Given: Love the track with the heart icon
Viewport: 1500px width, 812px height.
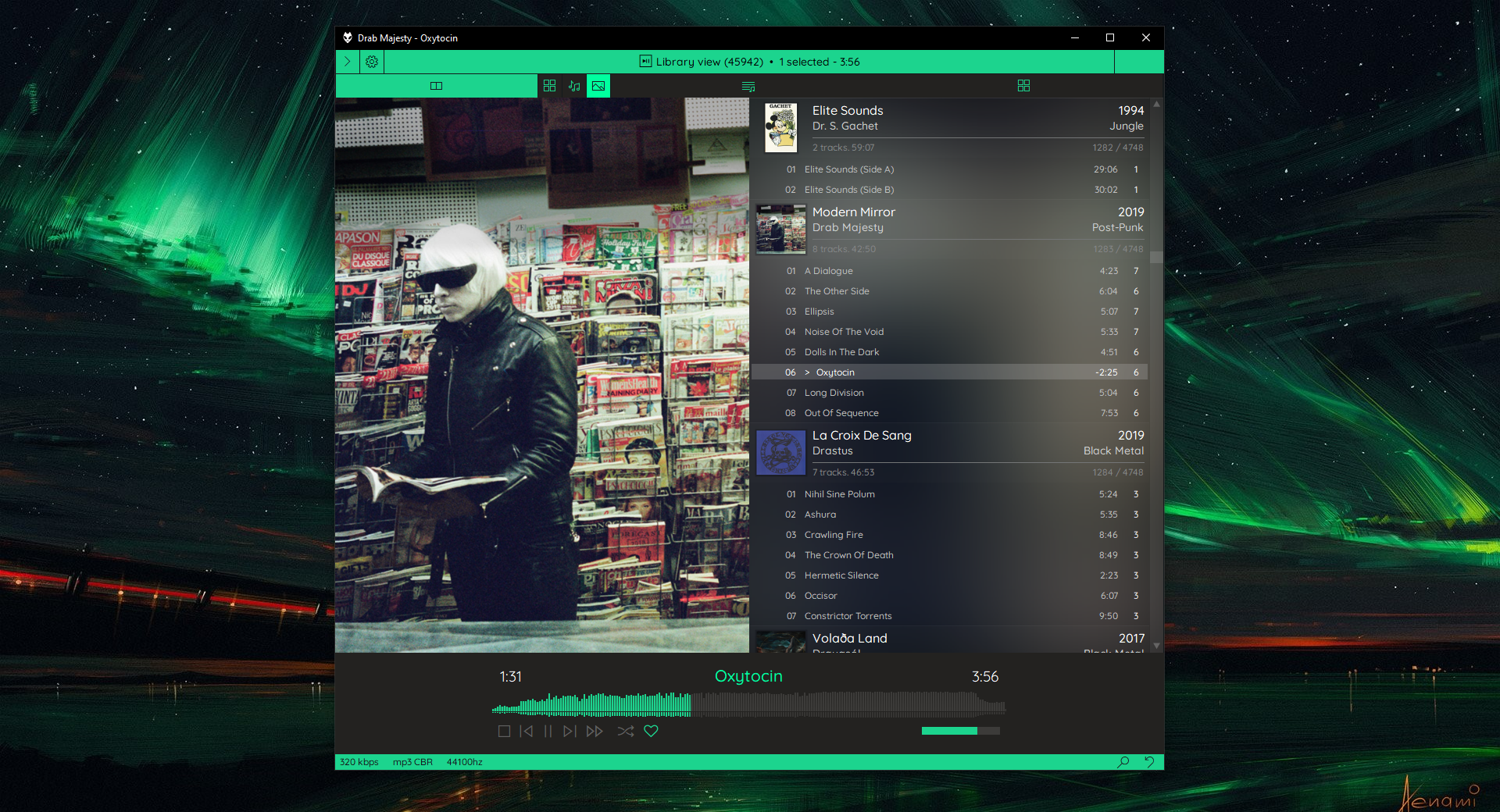Looking at the screenshot, I should pos(651,732).
